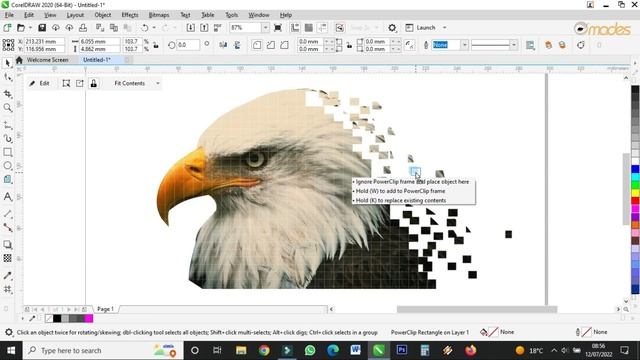This screenshot has height=360, width=640.
Task: Select the Pick tool in toolbox
Action: [7, 63]
